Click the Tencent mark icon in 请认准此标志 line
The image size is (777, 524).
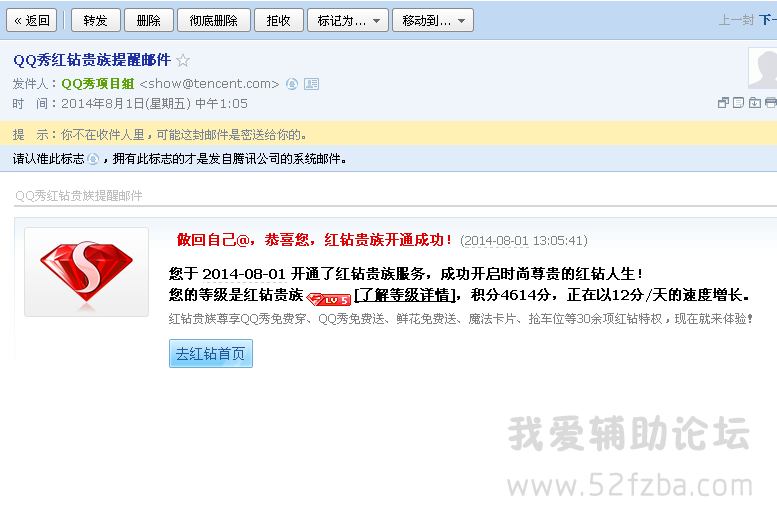pyautogui.click(x=93, y=159)
